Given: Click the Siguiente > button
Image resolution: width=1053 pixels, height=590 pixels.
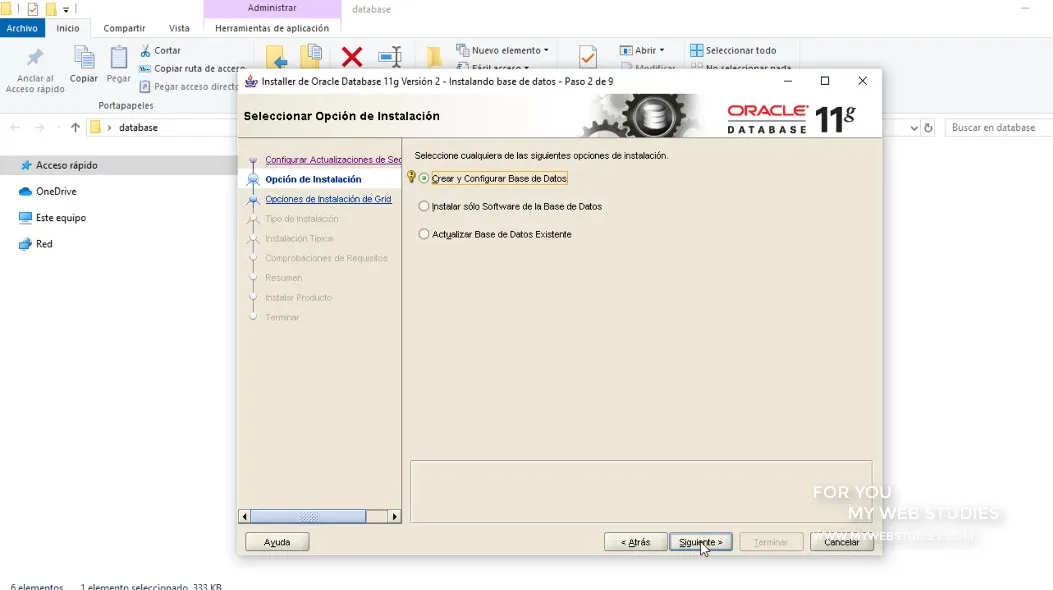Looking at the screenshot, I should click(700, 542).
